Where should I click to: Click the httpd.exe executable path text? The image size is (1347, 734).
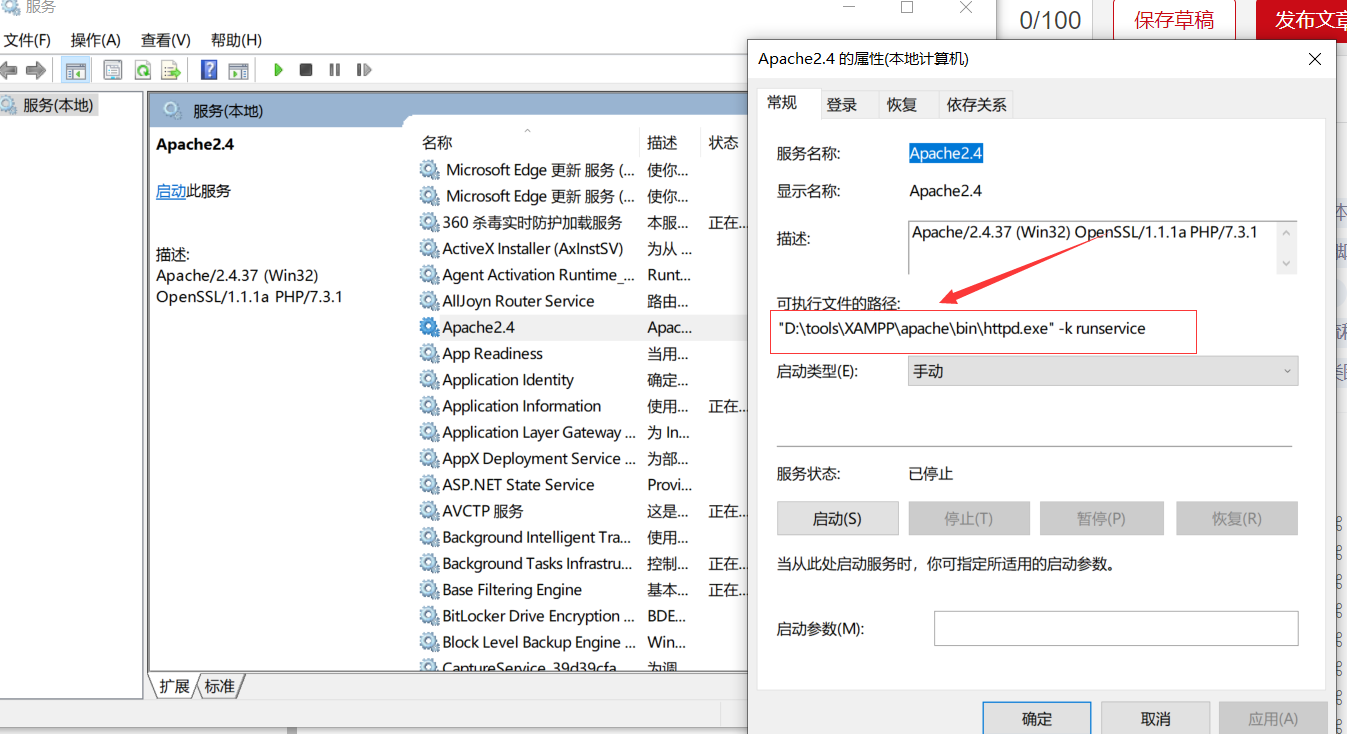pyautogui.click(x=962, y=328)
